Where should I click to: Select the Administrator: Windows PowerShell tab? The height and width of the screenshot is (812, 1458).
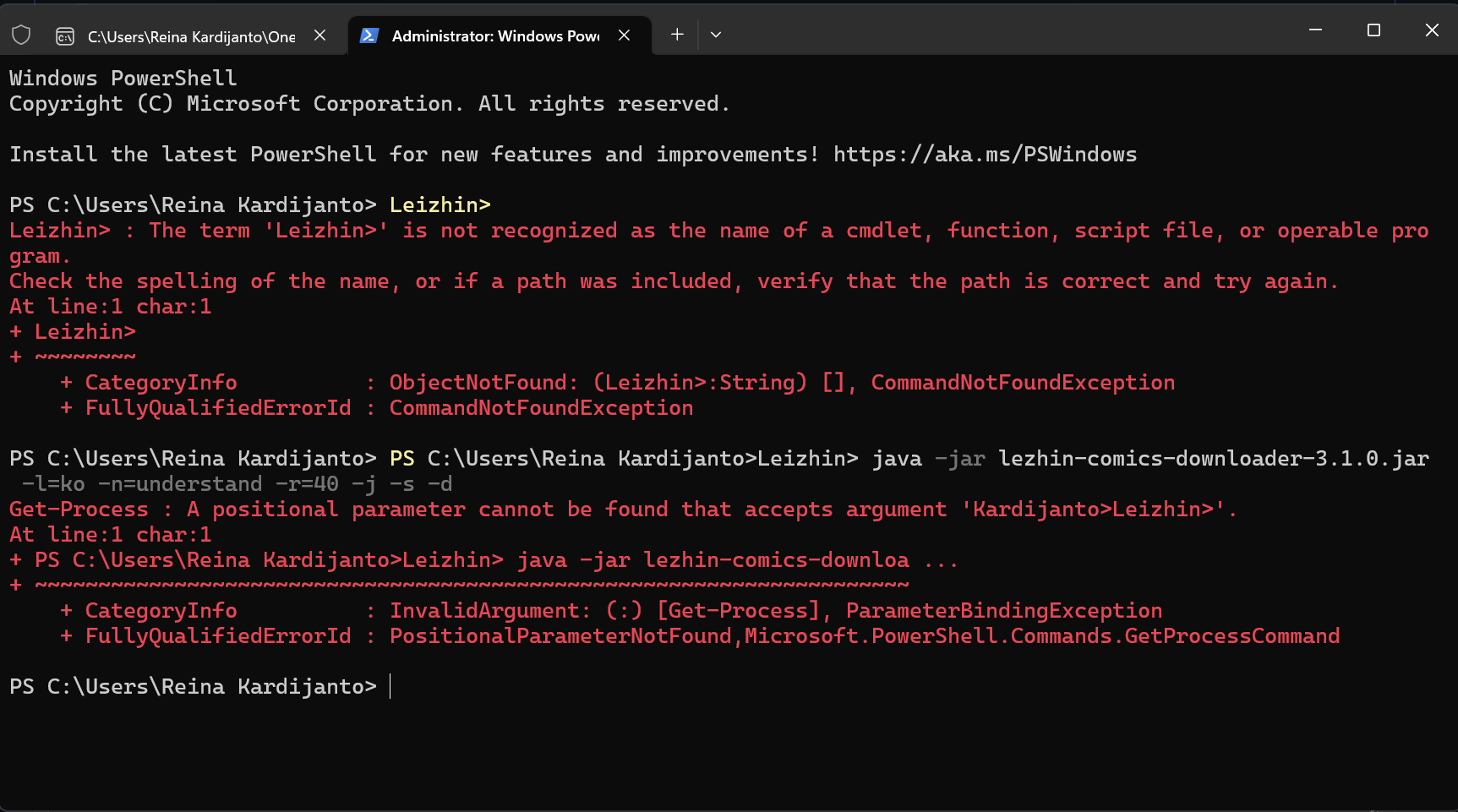pos(494,35)
